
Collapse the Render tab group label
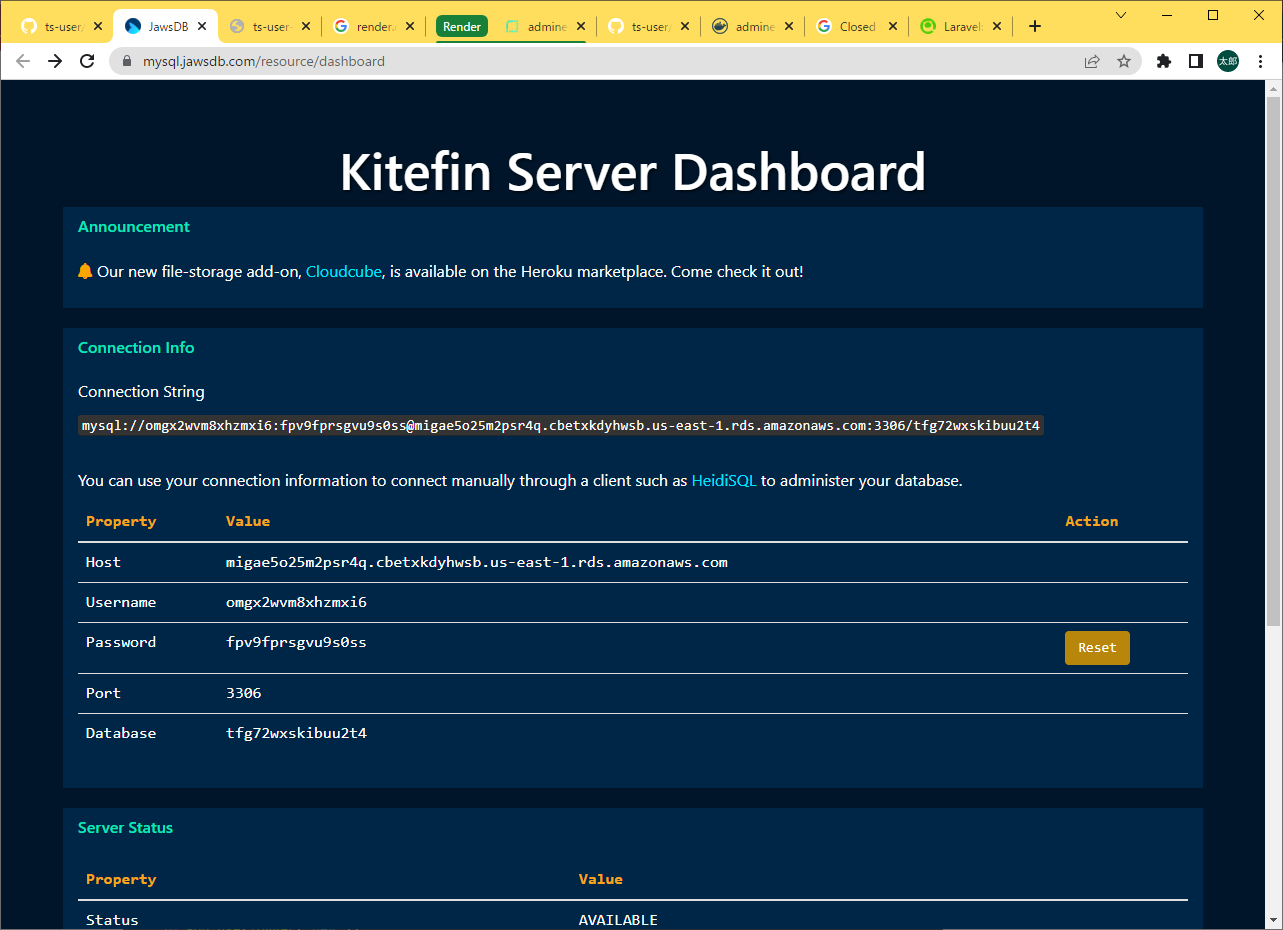[462, 27]
